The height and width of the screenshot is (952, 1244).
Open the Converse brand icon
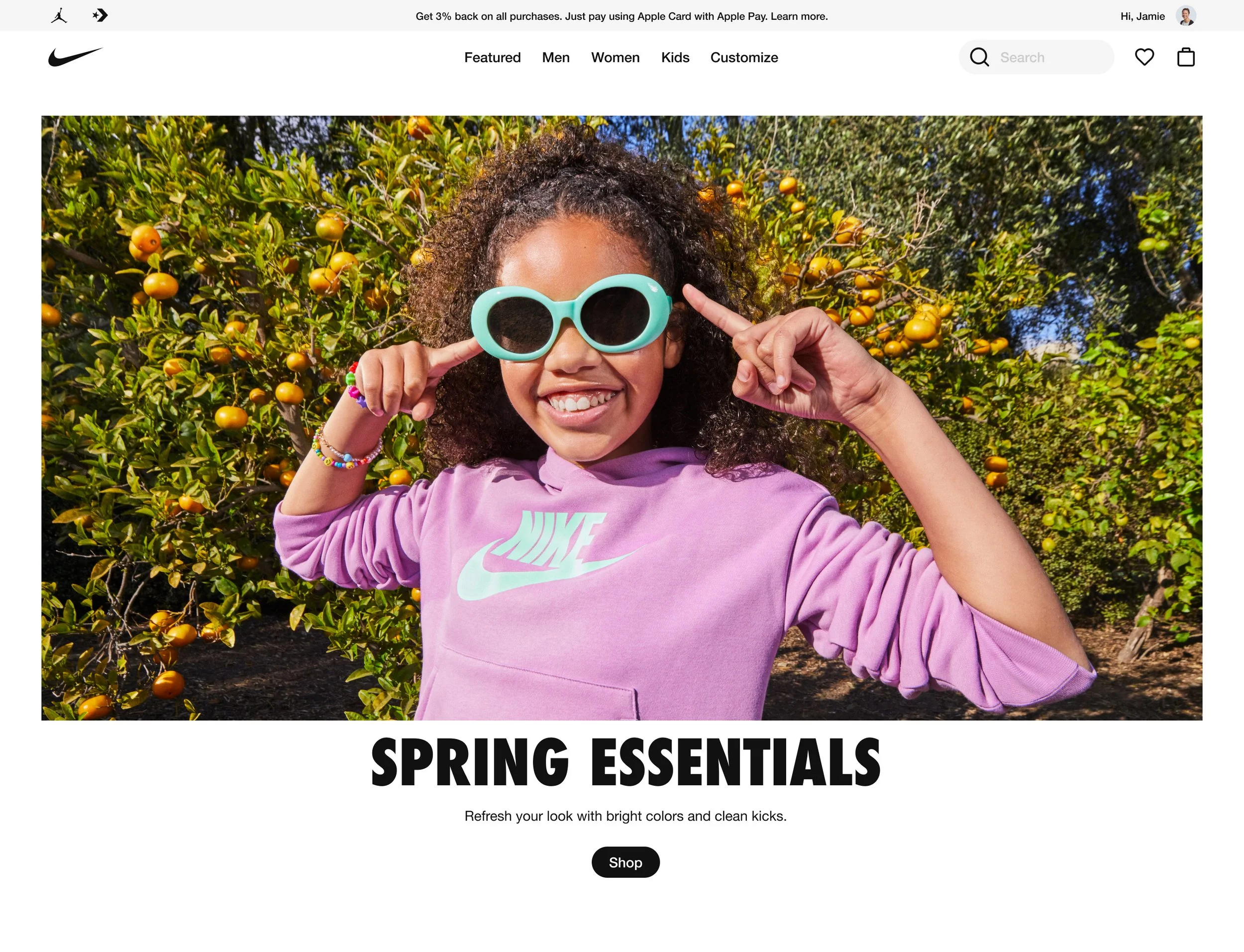(x=101, y=15)
